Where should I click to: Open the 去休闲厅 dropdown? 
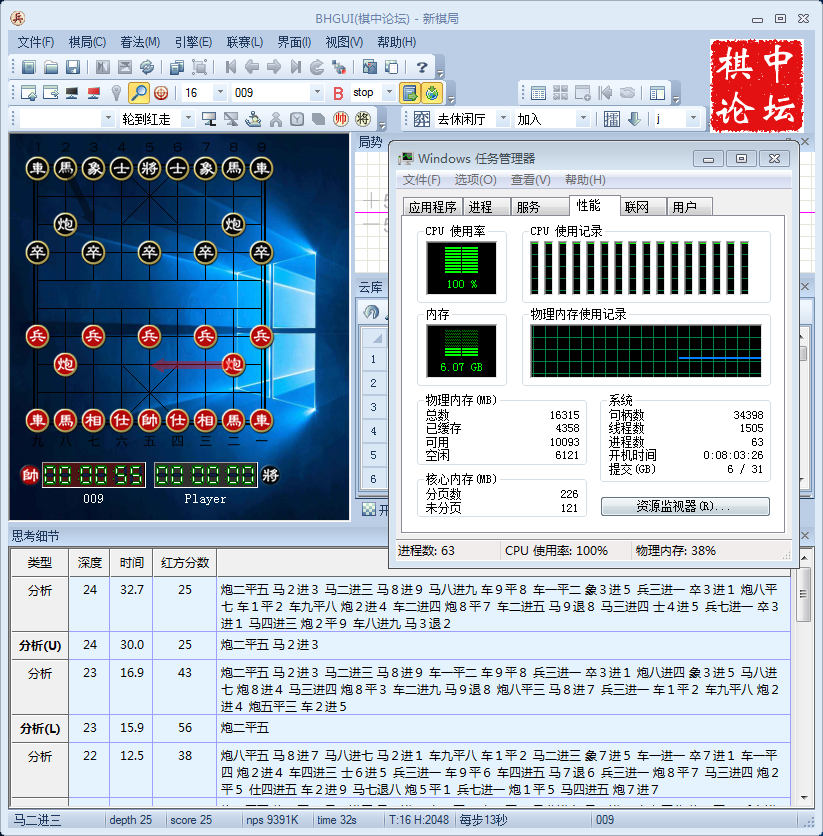coord(503,118)
